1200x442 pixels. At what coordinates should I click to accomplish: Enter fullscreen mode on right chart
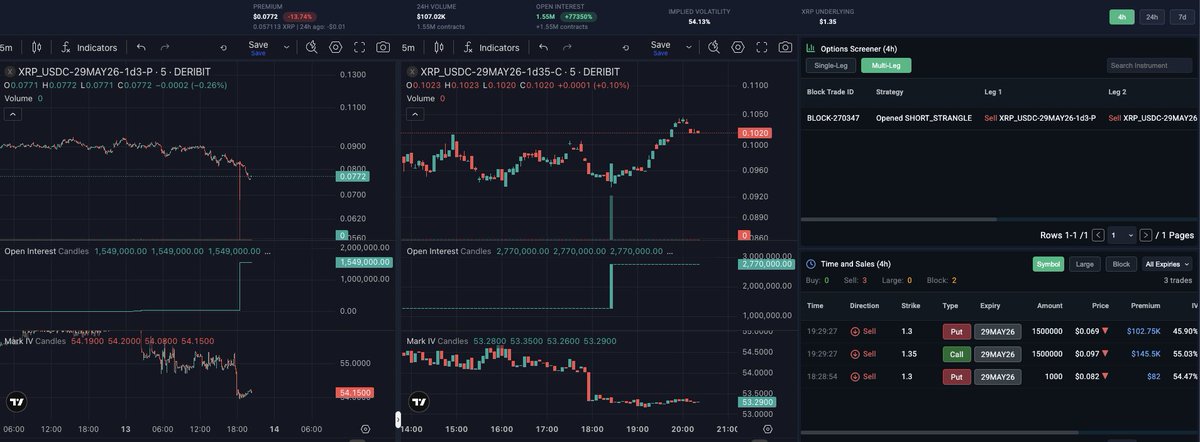point(762,47)
